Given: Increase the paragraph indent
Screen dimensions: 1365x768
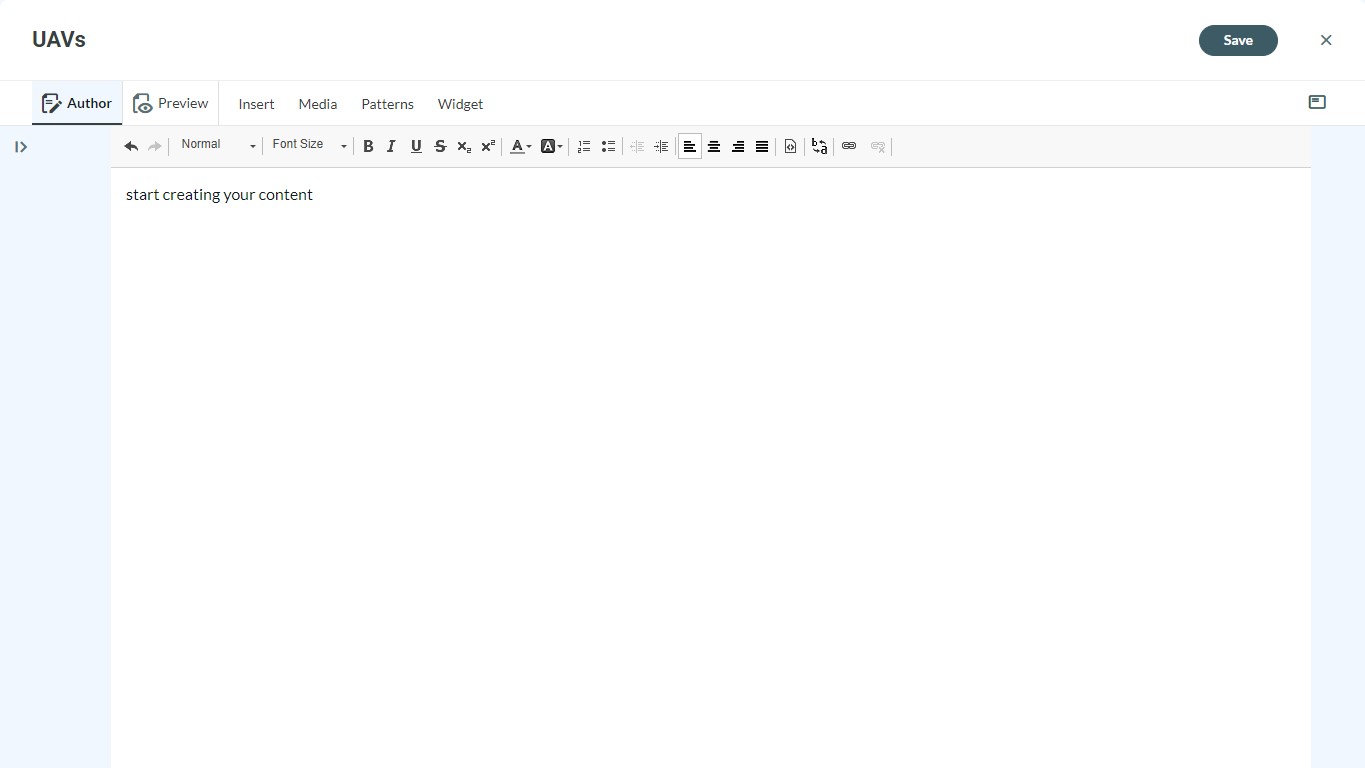Looking at the screenshot, I should [661, 146].
